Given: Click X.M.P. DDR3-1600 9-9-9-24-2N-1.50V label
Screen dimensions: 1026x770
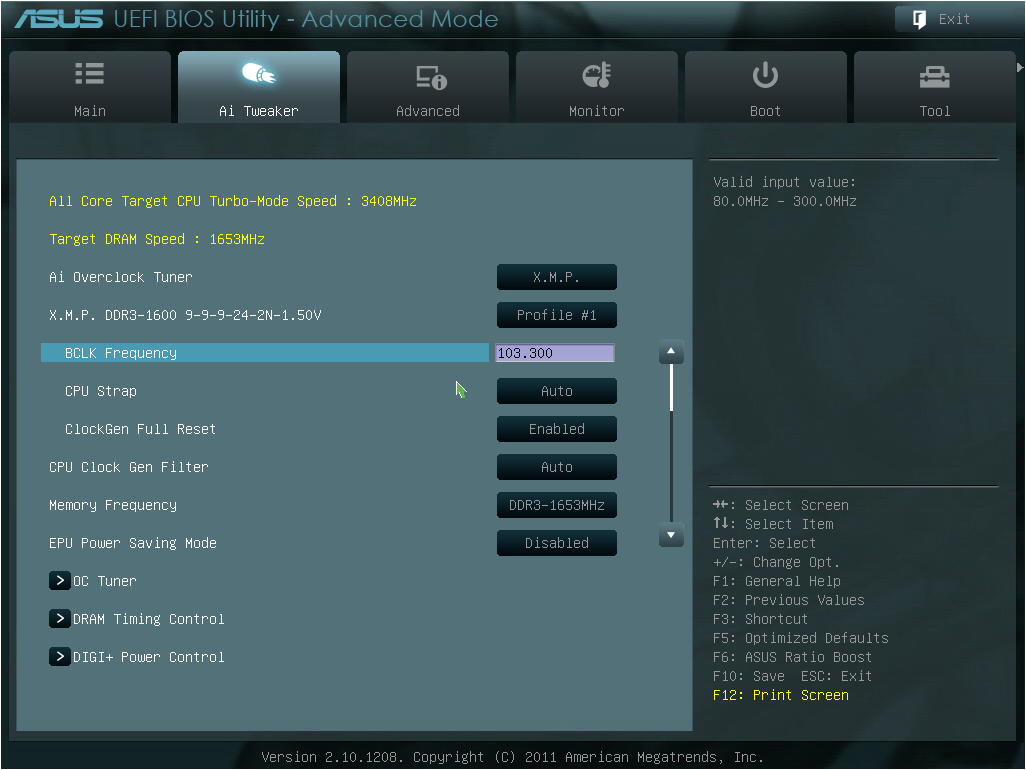Looking at the screenshot, I should 185,315.
